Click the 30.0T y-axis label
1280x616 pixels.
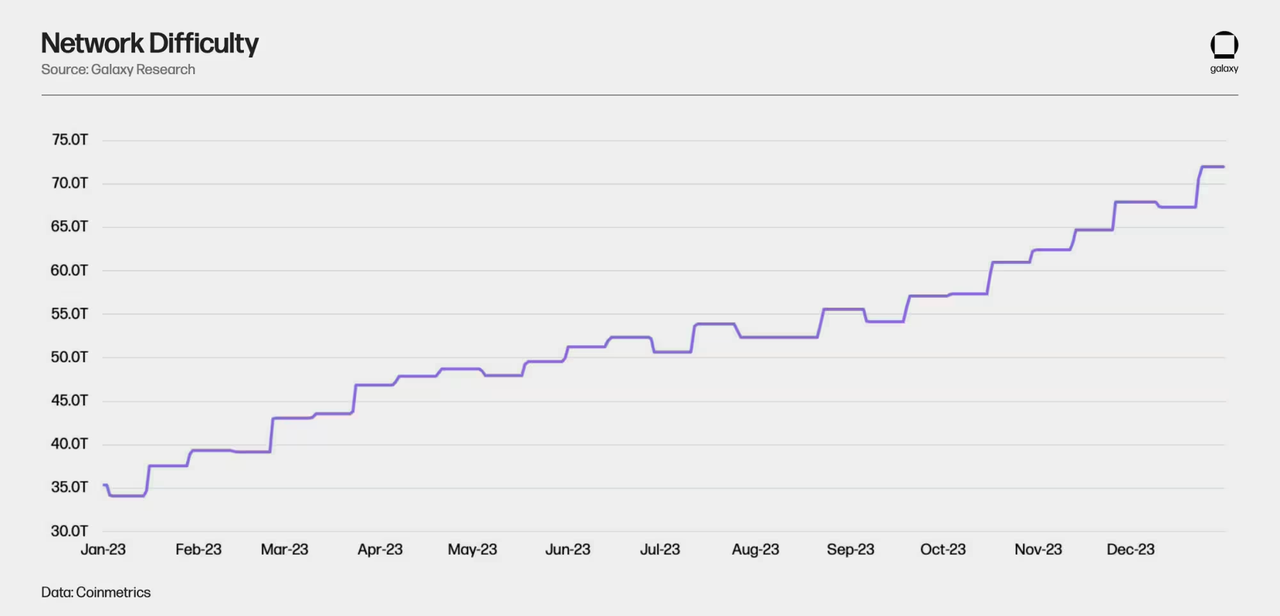70,531
